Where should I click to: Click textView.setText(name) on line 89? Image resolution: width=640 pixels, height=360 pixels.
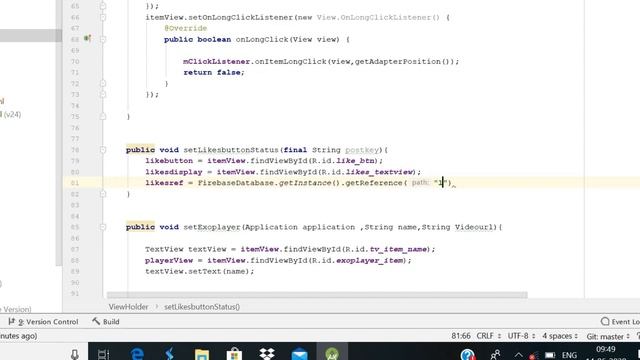(x=199, y=271)
